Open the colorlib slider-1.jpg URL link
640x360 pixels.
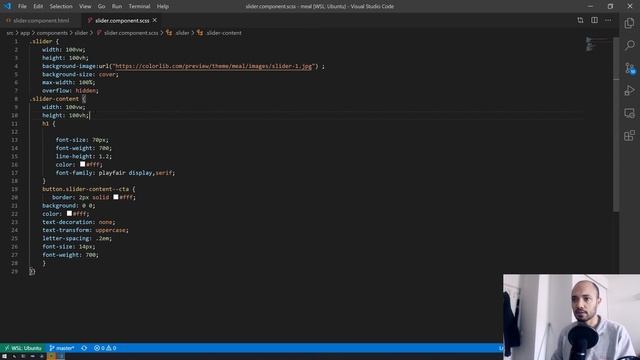(x=213, y=66)
